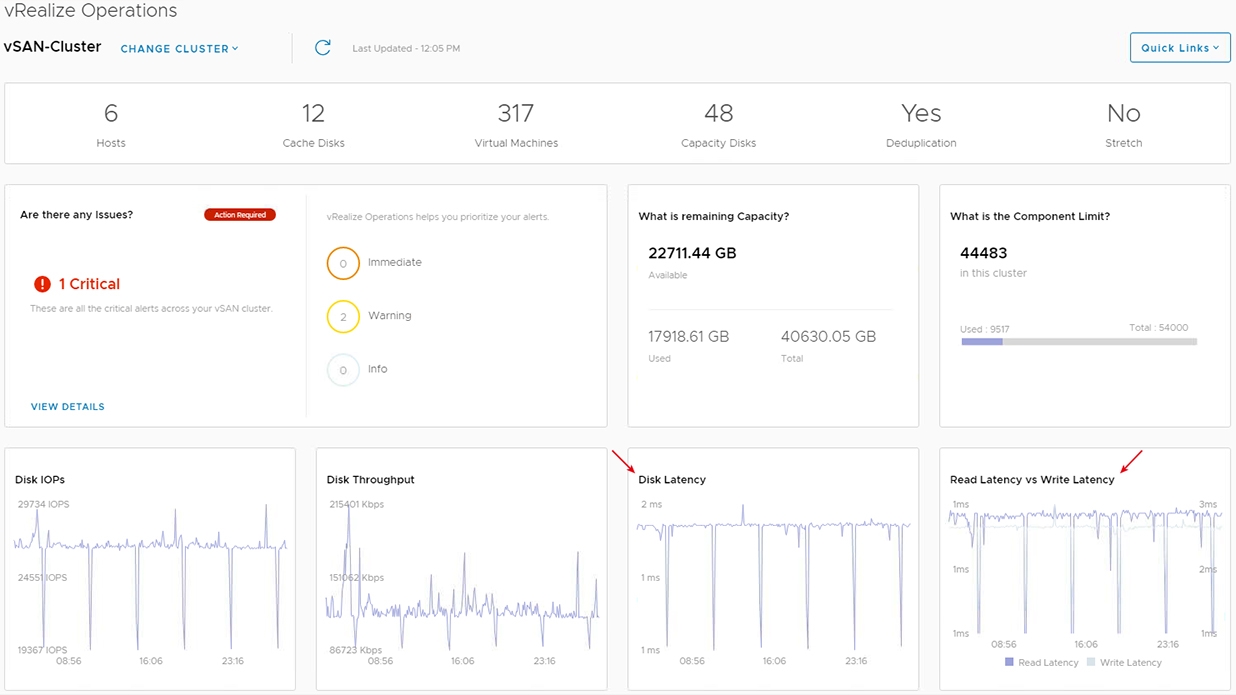
Task: Click the Last Updated 12:05 PM timestamp
Action: click(406, 48)
